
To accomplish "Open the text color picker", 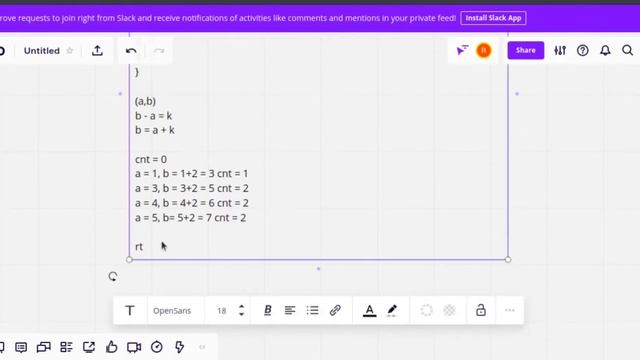I will [369, 311].
